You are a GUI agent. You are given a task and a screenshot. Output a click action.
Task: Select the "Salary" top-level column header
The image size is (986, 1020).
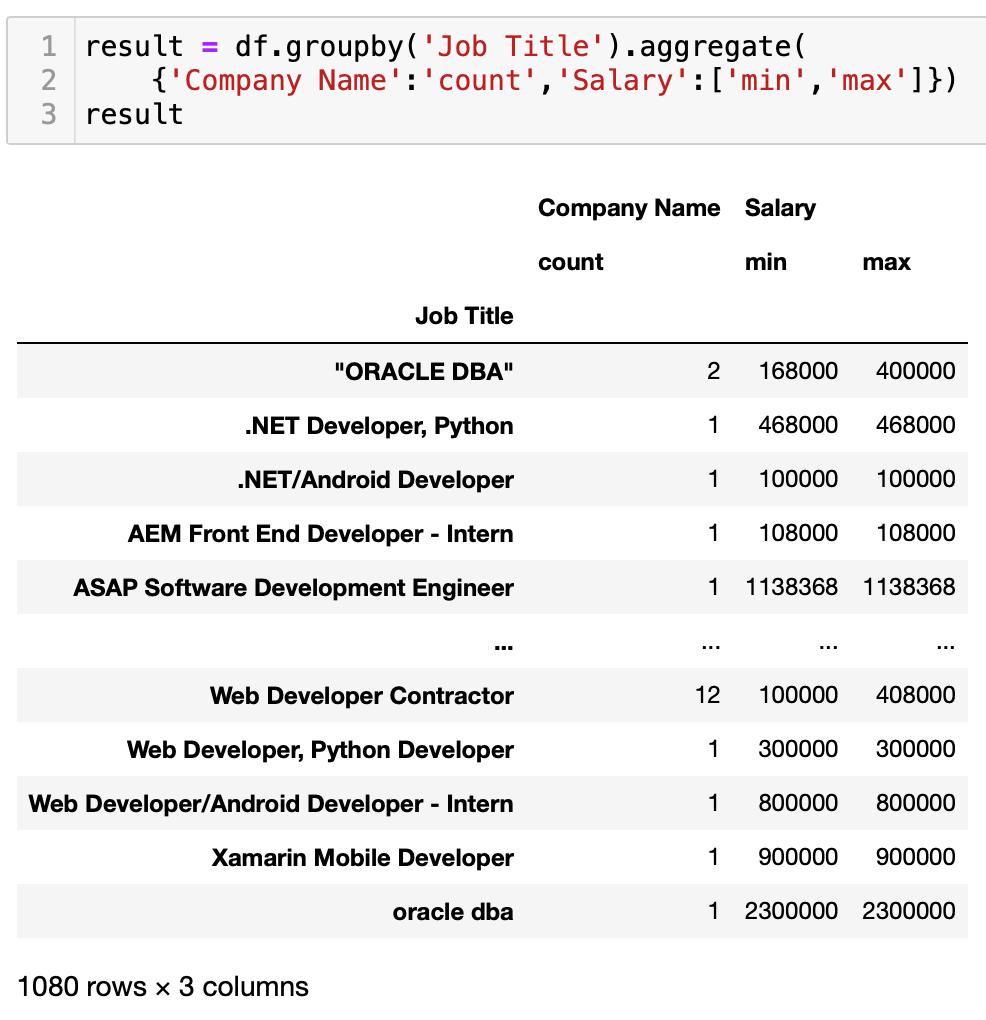pyautogui.click(x=780, y=208)
